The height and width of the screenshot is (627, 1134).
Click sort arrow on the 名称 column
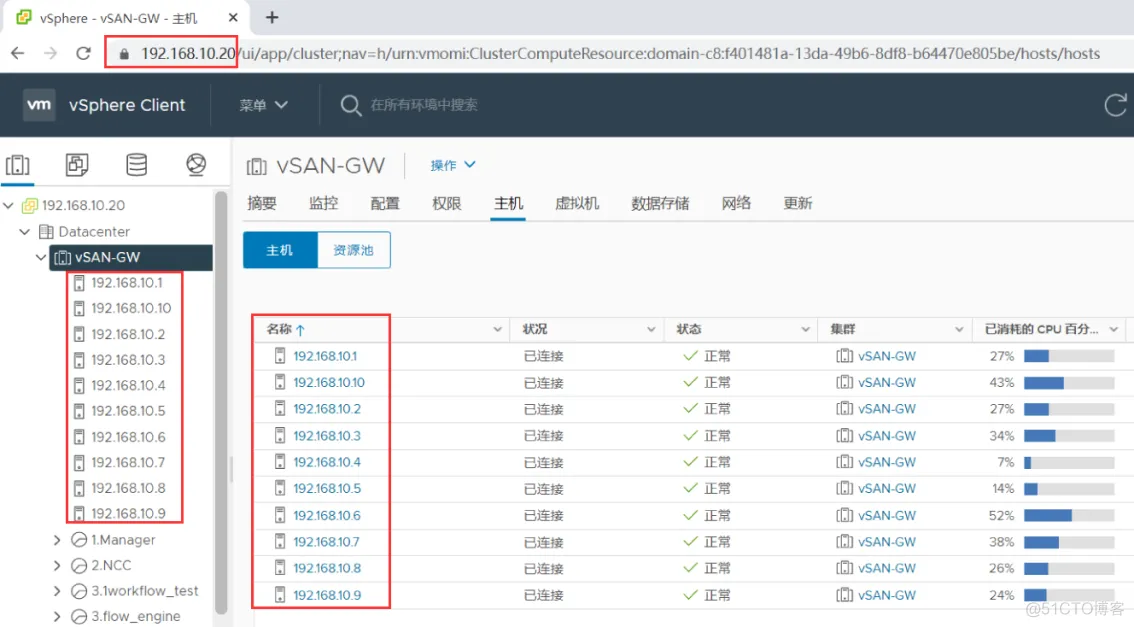[300, 330]
